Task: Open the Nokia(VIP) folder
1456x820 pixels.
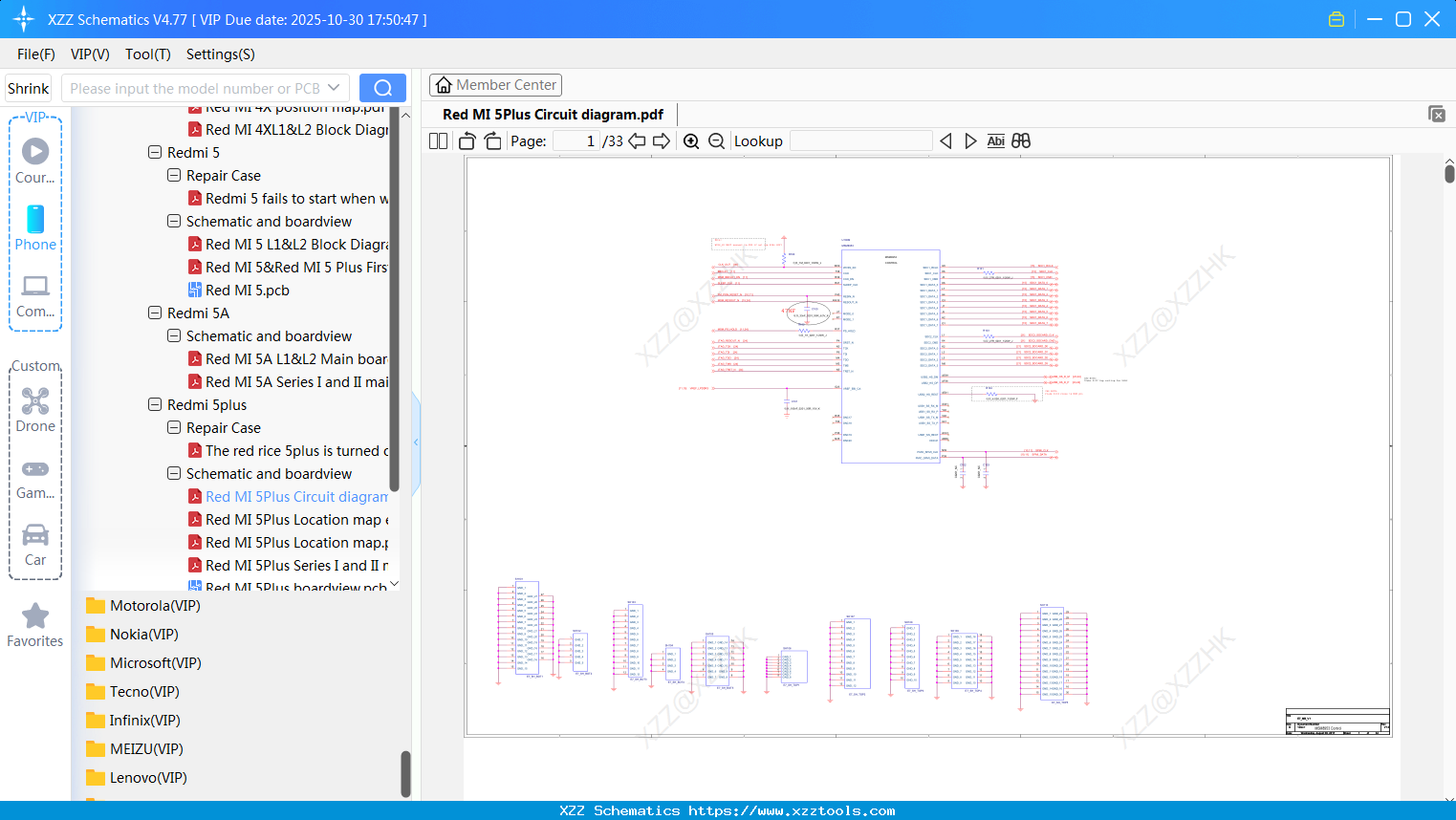Action: (x=133, y=635)
